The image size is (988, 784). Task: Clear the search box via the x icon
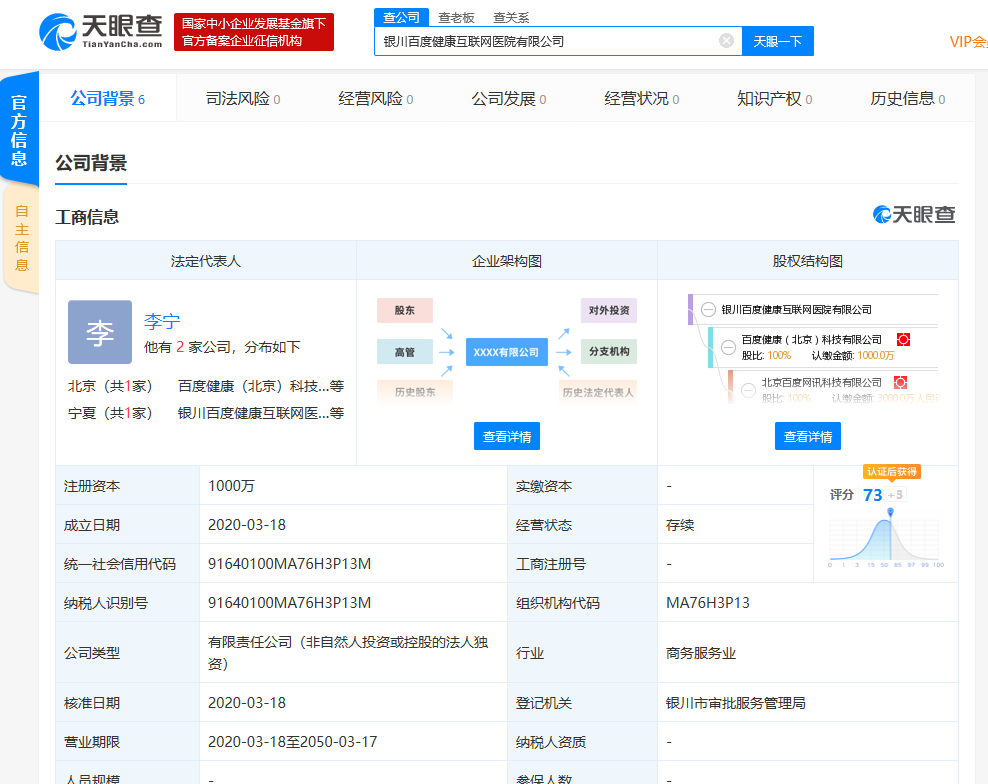coord(726,40)
